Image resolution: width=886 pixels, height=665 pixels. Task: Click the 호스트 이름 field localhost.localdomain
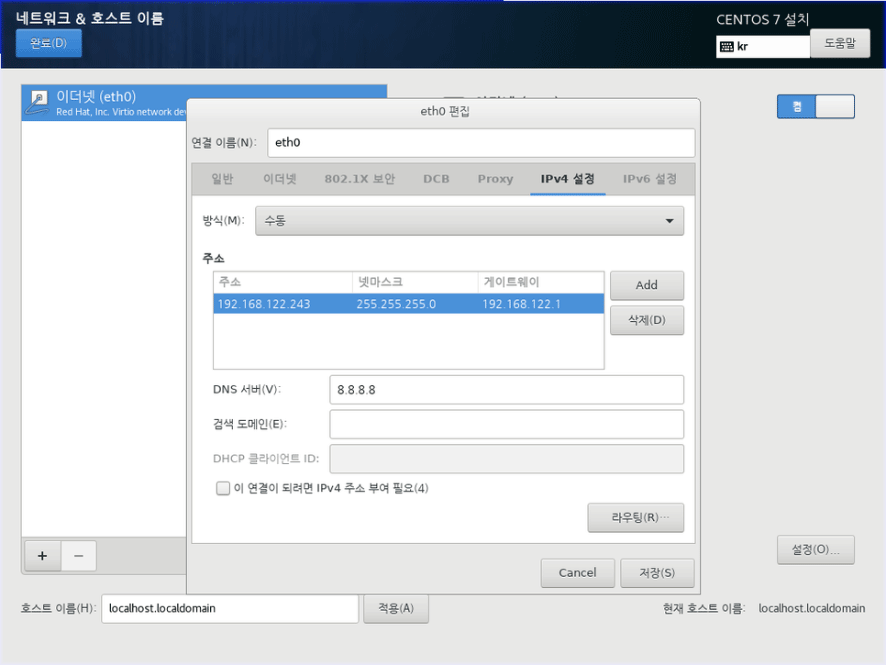[230, 609]
